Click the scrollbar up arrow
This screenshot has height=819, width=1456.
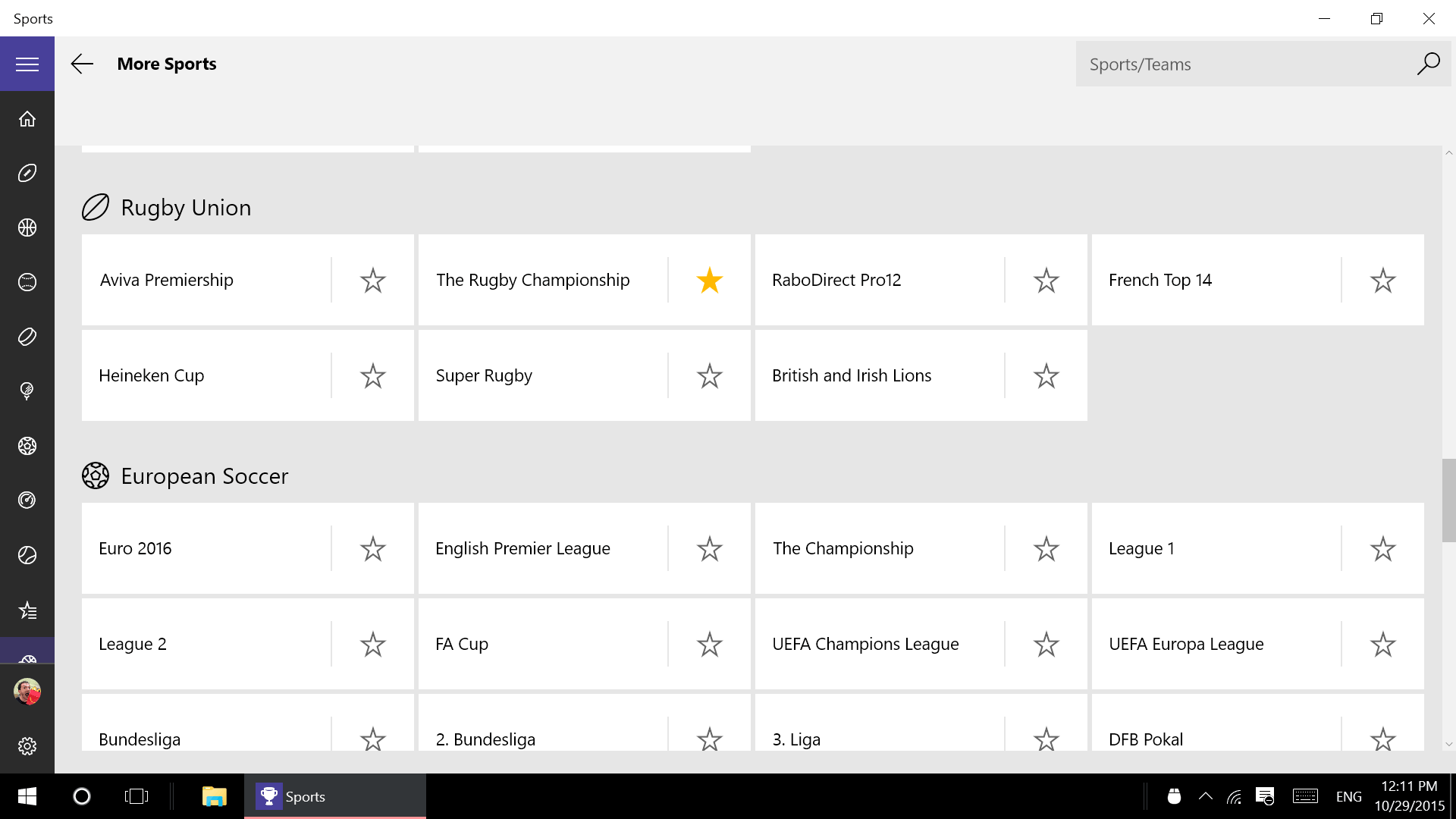point(1448,153)
